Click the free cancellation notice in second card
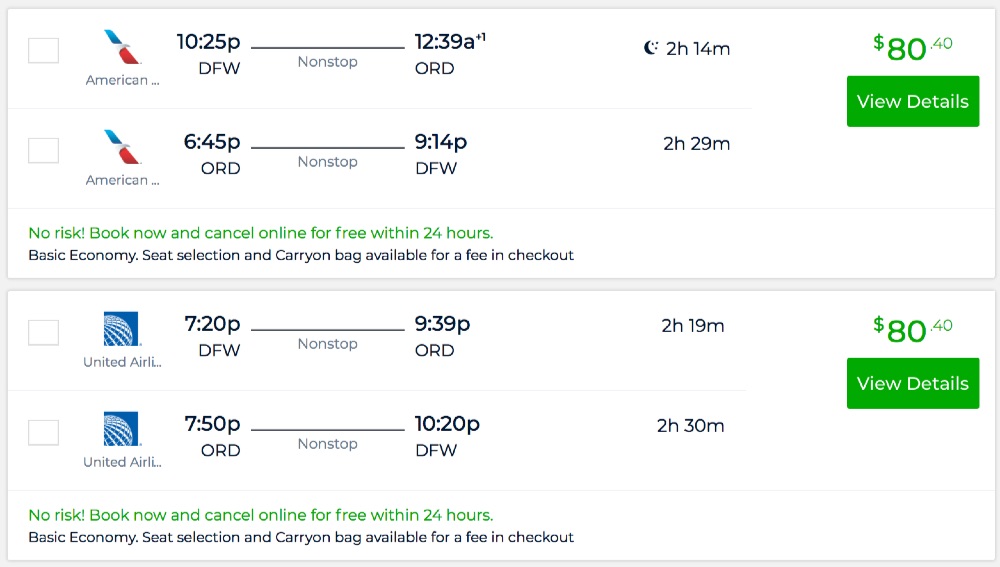The image size is (1000, 567). tap(260, 515)
